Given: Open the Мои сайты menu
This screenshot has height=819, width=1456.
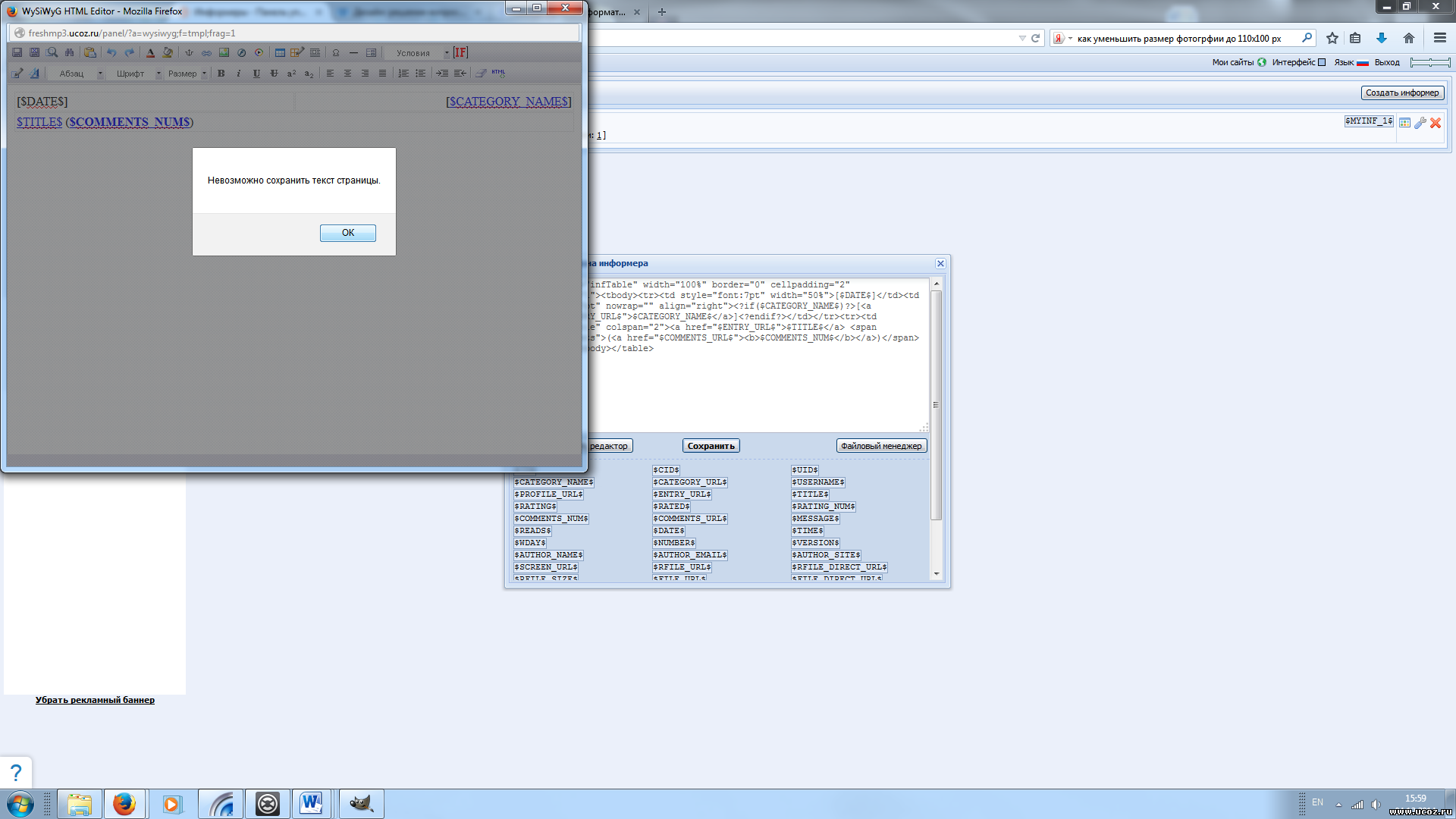Looking at the screenshot, I should pyautogui.click(x=1232, y=62).
